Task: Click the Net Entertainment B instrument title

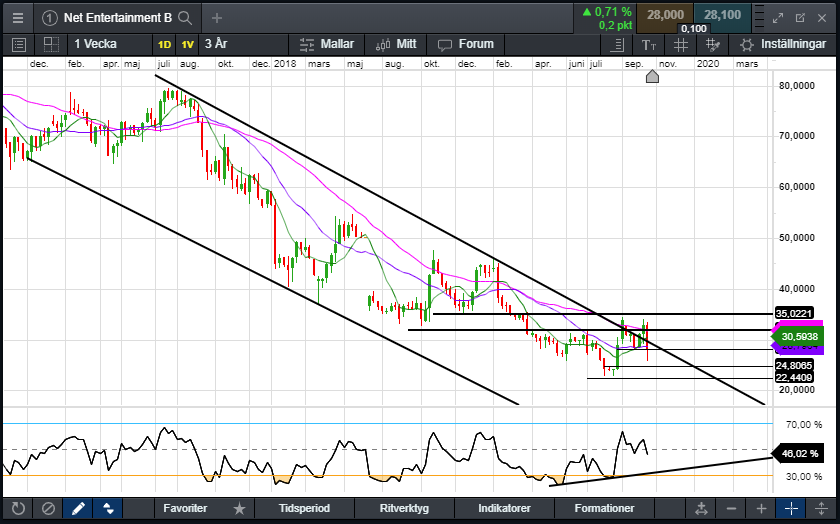Action: [117, 18]
